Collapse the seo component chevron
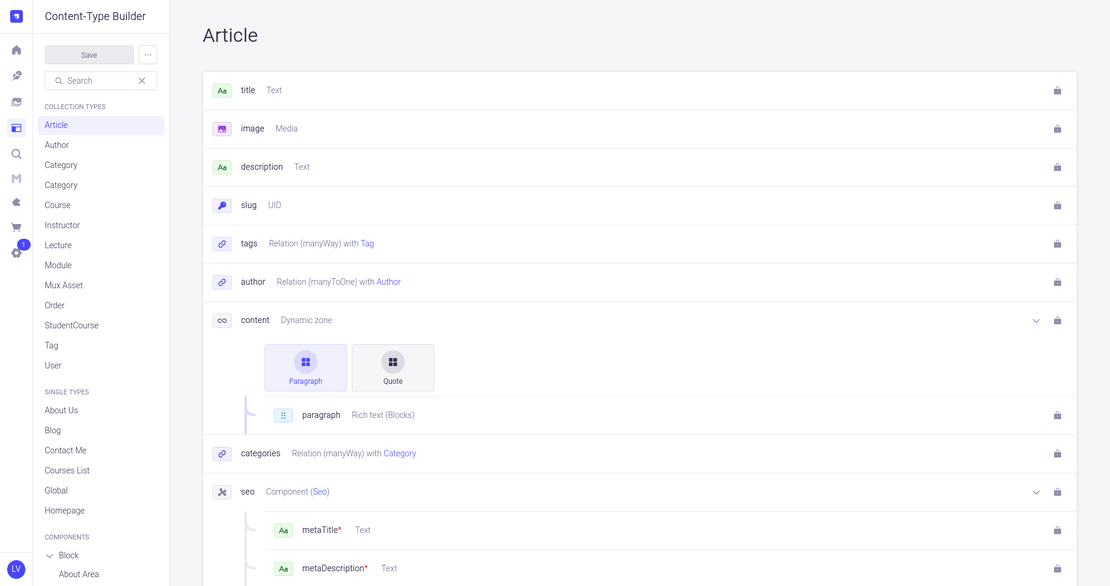The image size is (1110, 586). 1036,492
